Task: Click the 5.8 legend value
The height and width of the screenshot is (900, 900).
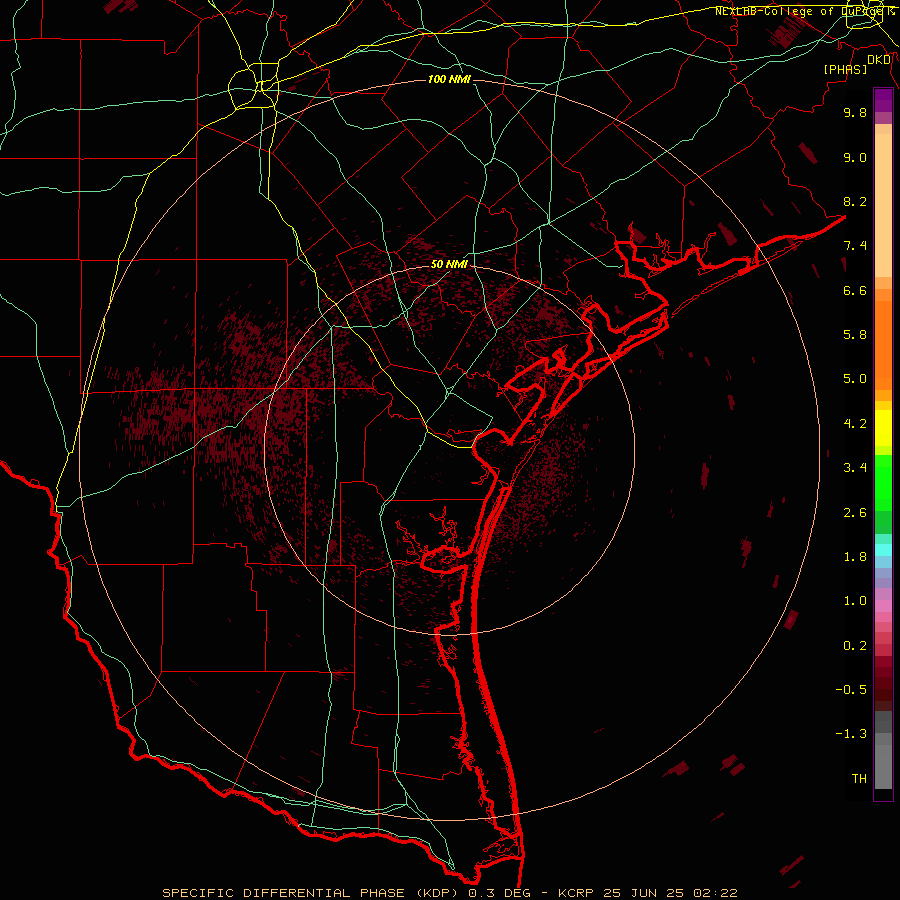Action: pos(855,335)
